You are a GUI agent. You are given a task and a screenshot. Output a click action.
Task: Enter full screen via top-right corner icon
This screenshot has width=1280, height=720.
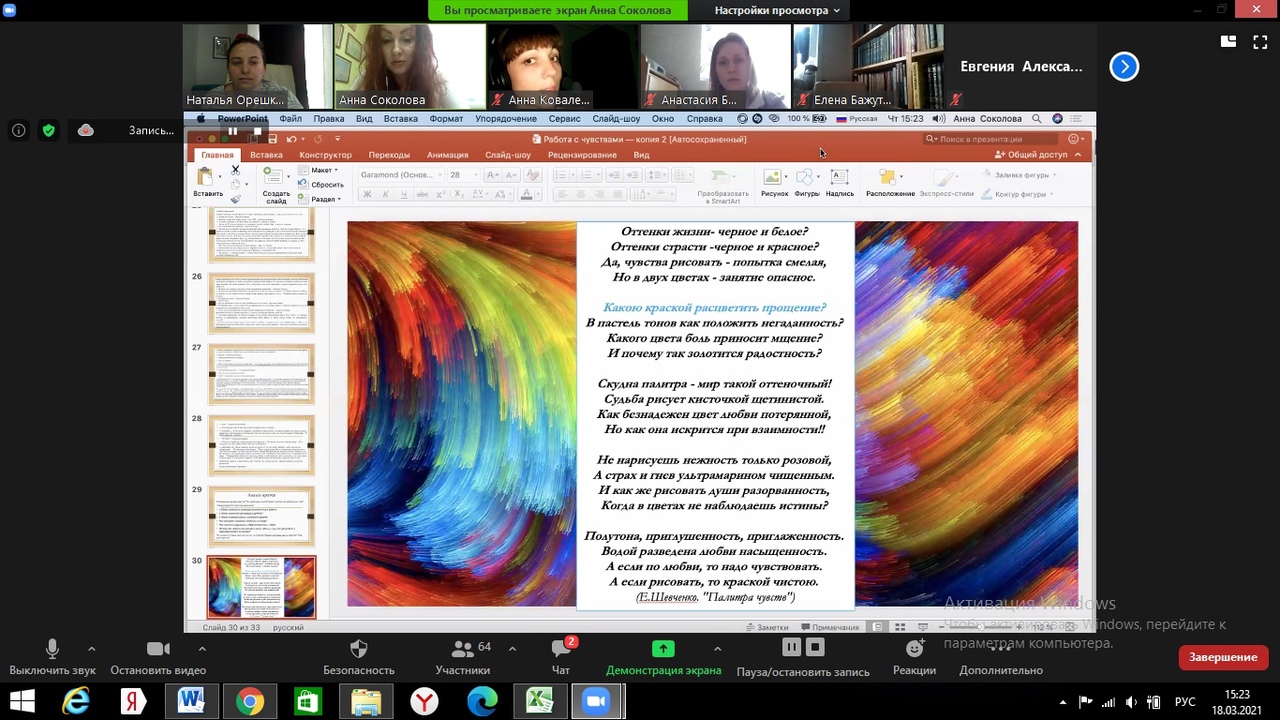tap(1258, 42)
